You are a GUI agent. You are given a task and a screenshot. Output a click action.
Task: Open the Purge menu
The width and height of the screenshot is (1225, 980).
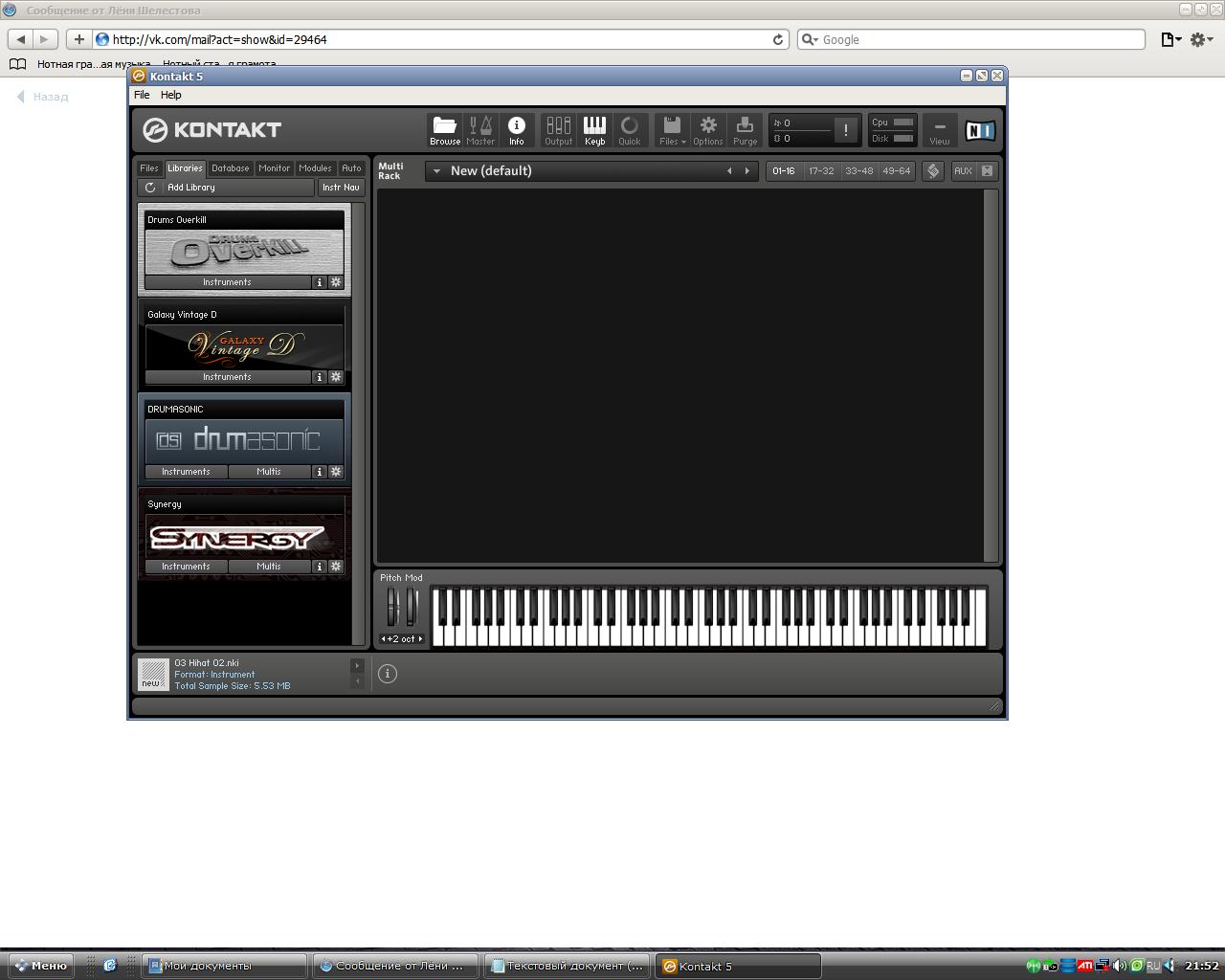(745, 130)
